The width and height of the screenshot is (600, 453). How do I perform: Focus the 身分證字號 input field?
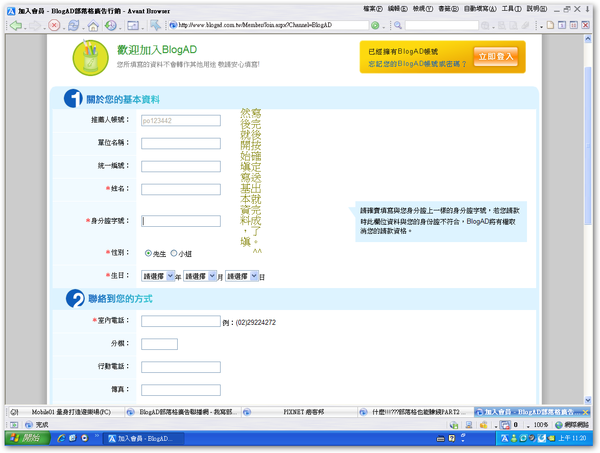[x=181, y=221]
